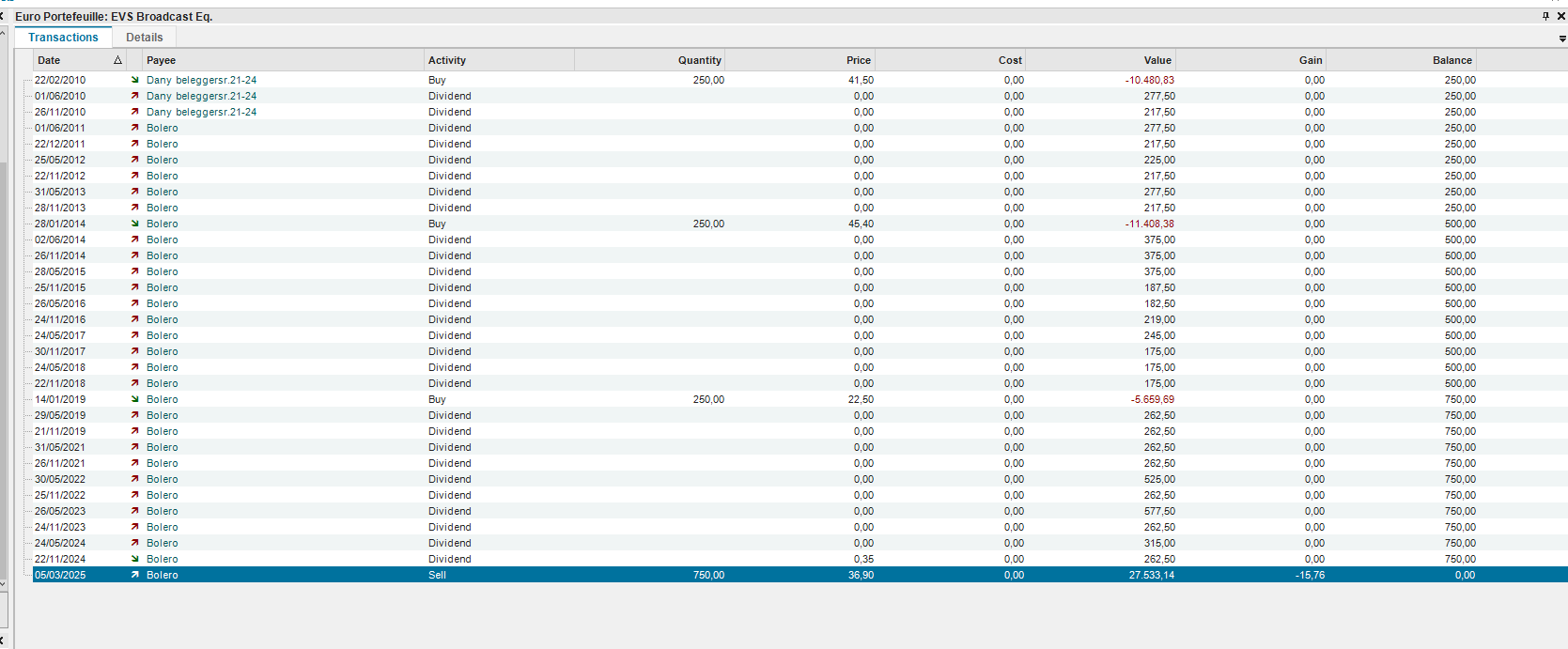
Task: Open the panel options dropdown arrow
Action: [1562, 39]
